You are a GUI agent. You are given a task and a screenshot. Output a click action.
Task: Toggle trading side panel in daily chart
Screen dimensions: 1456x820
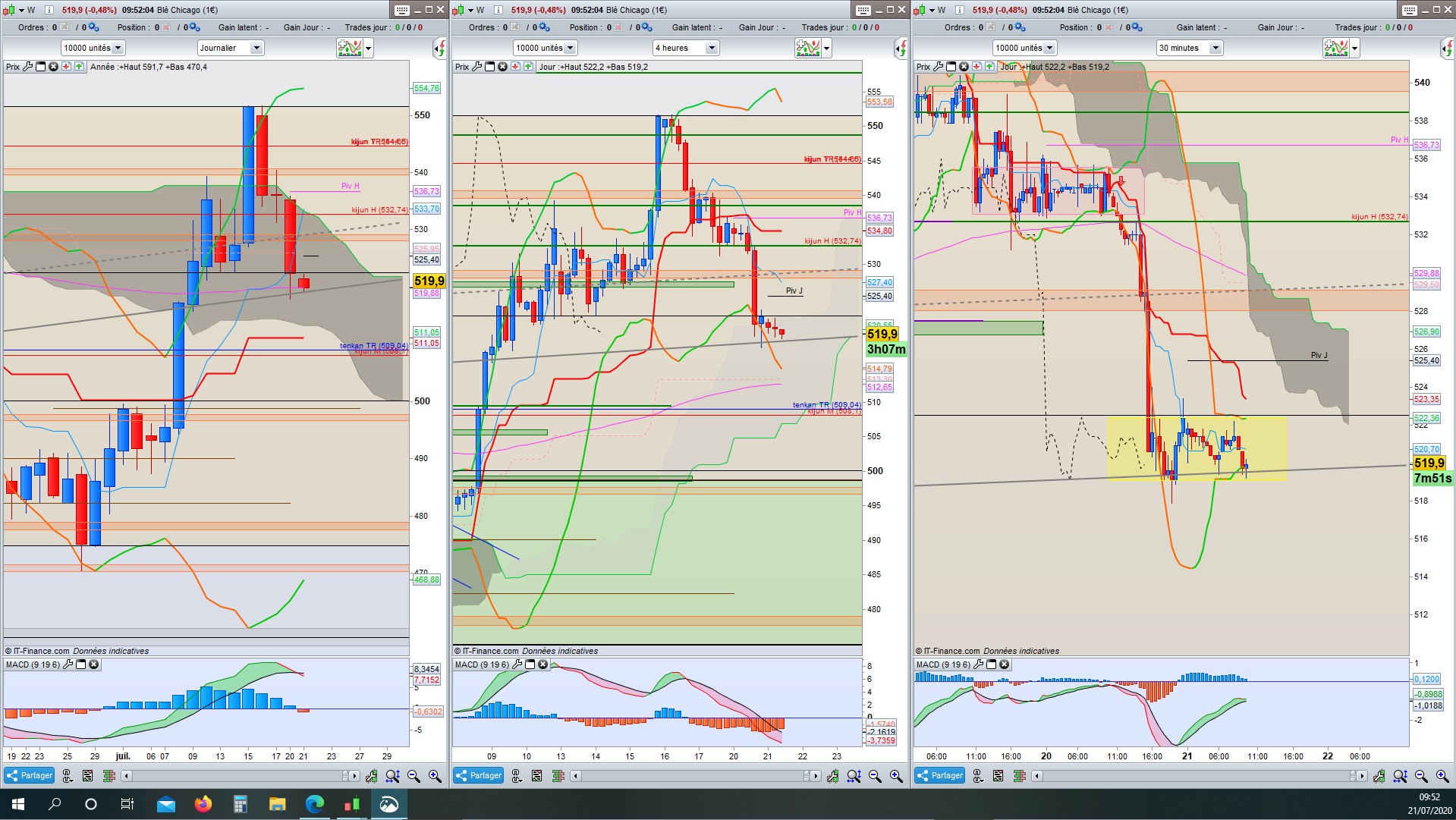(440, 49)
